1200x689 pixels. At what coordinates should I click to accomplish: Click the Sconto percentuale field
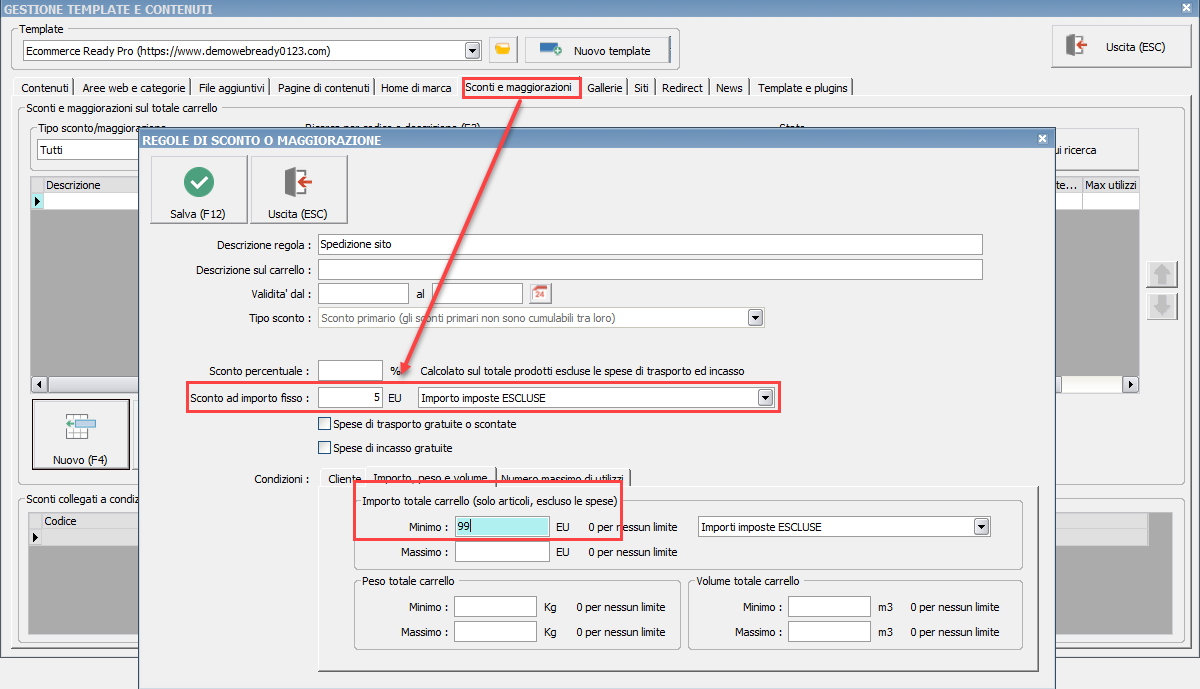[350, 370]
